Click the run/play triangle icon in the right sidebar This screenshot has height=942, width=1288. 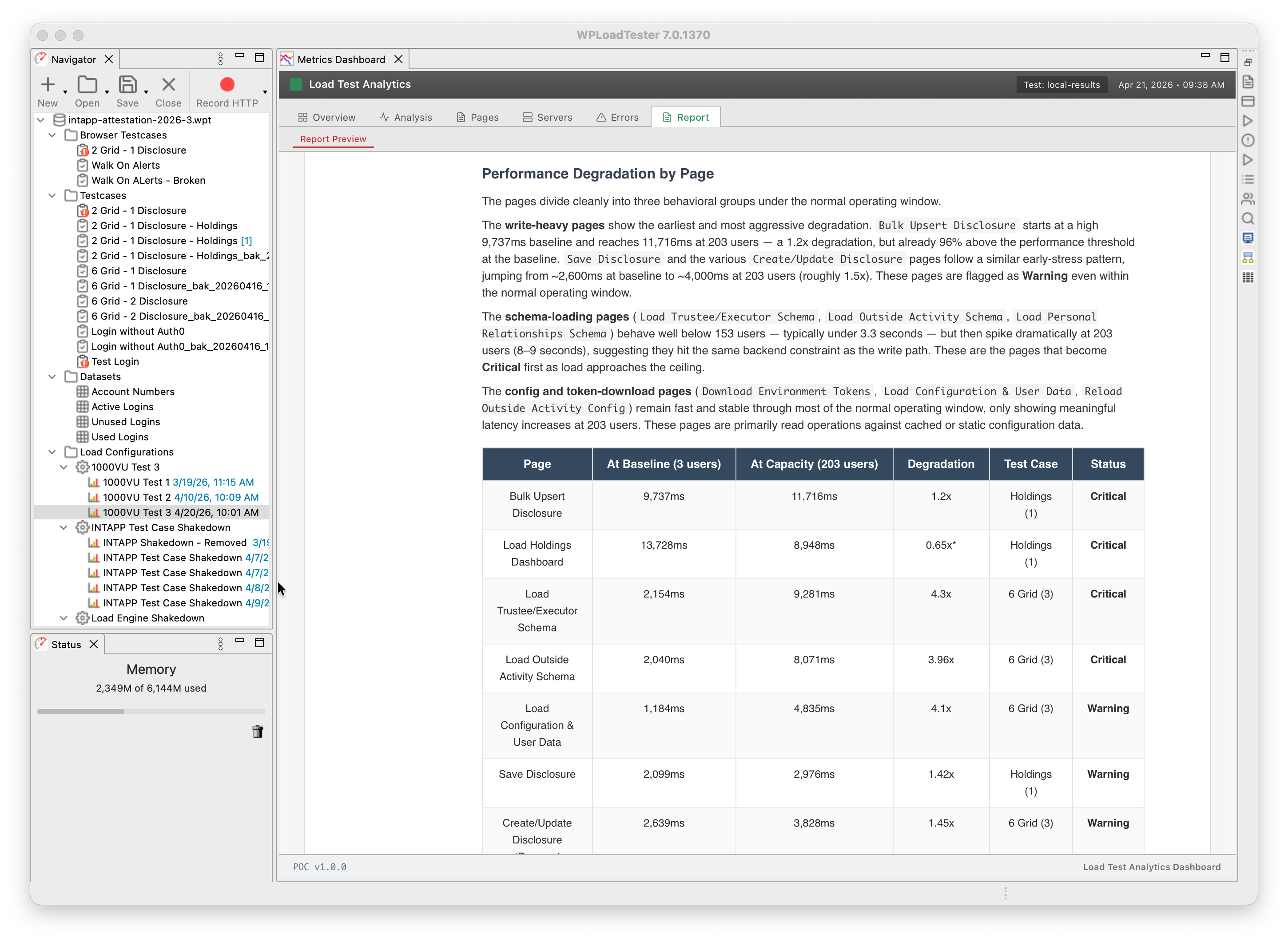1248,121
